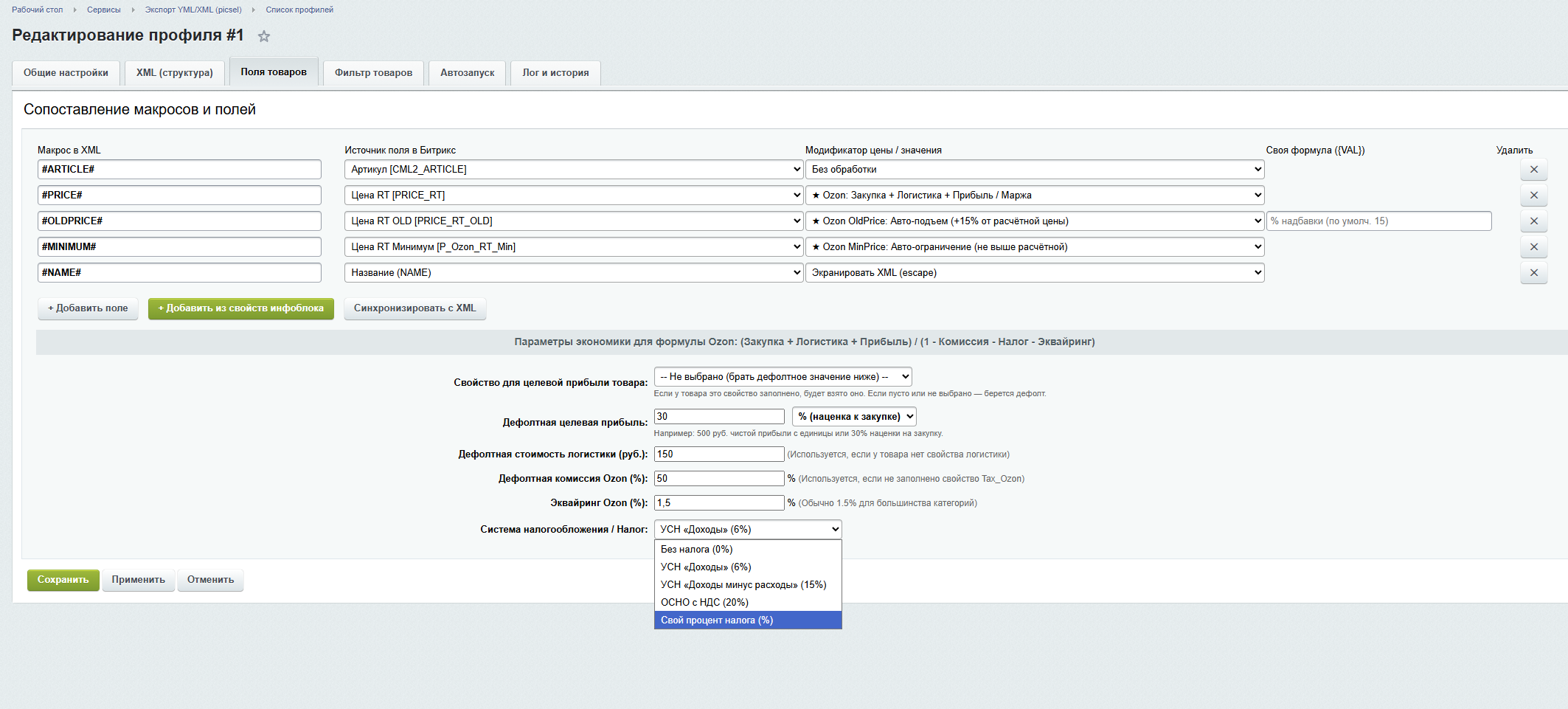Delete the #MINIMUM# field row
The height and width of the screenshot is (709, 1568).
point(1533,247)
